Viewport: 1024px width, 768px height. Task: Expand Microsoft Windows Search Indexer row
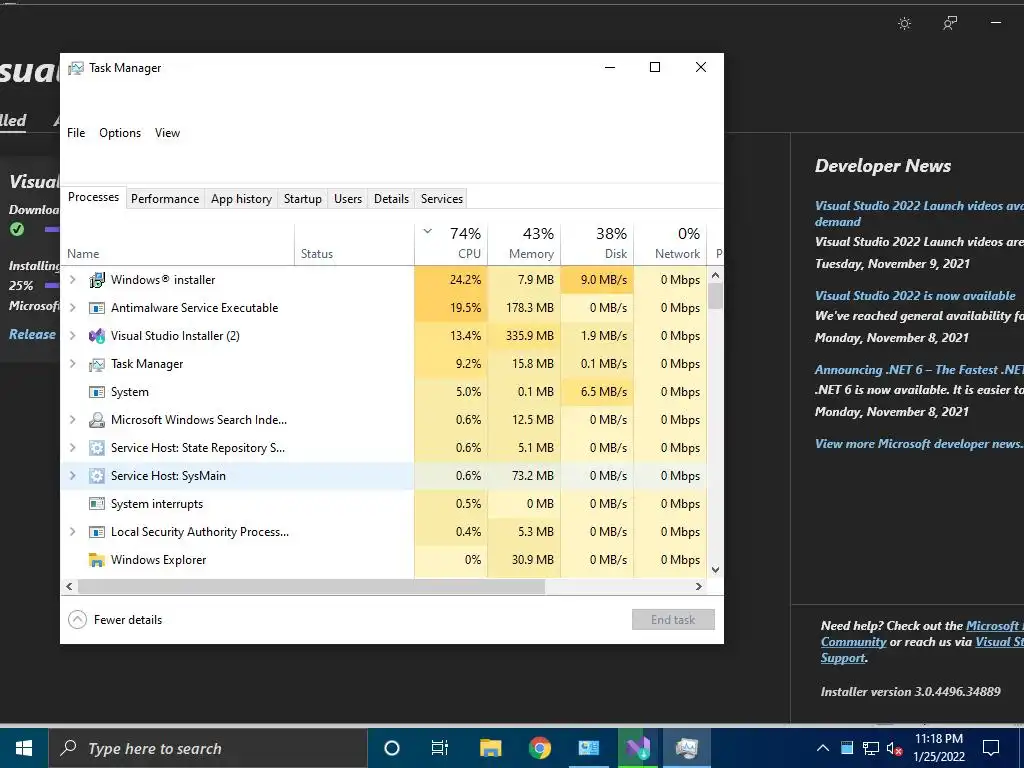tap(72, 420)
